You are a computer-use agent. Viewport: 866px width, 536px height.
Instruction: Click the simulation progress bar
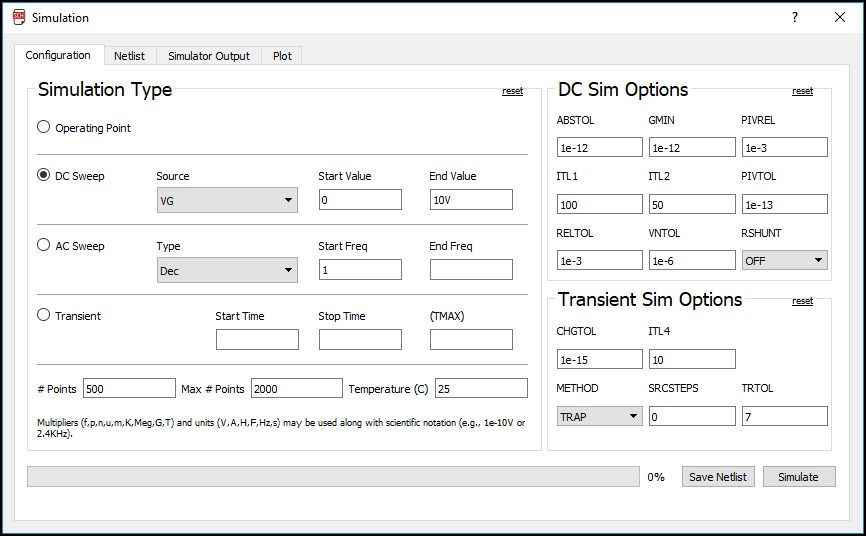click(332, 477)
